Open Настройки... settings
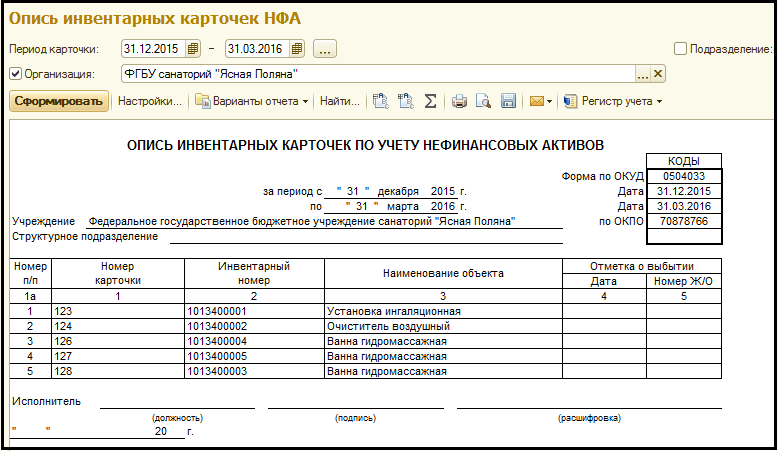This screenshot has height=451, width=777. [x=150, y=101]
